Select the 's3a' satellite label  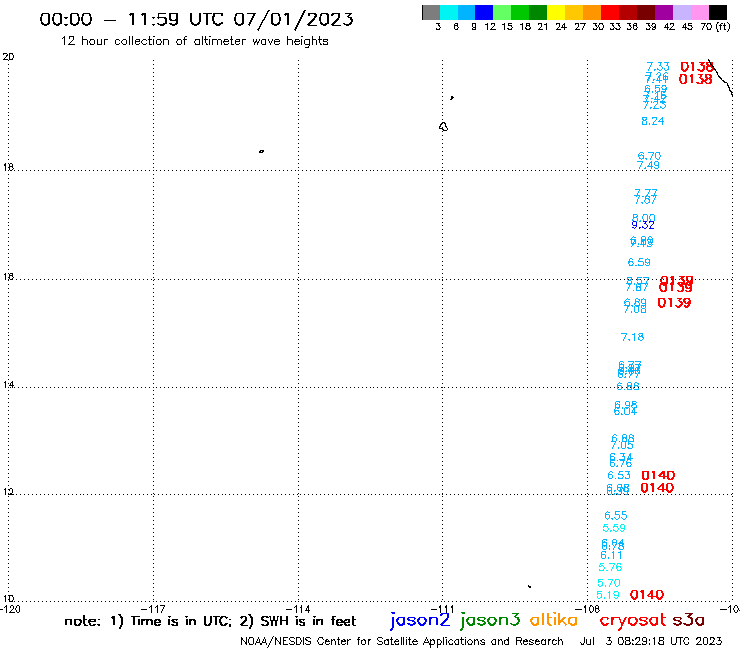689,620
